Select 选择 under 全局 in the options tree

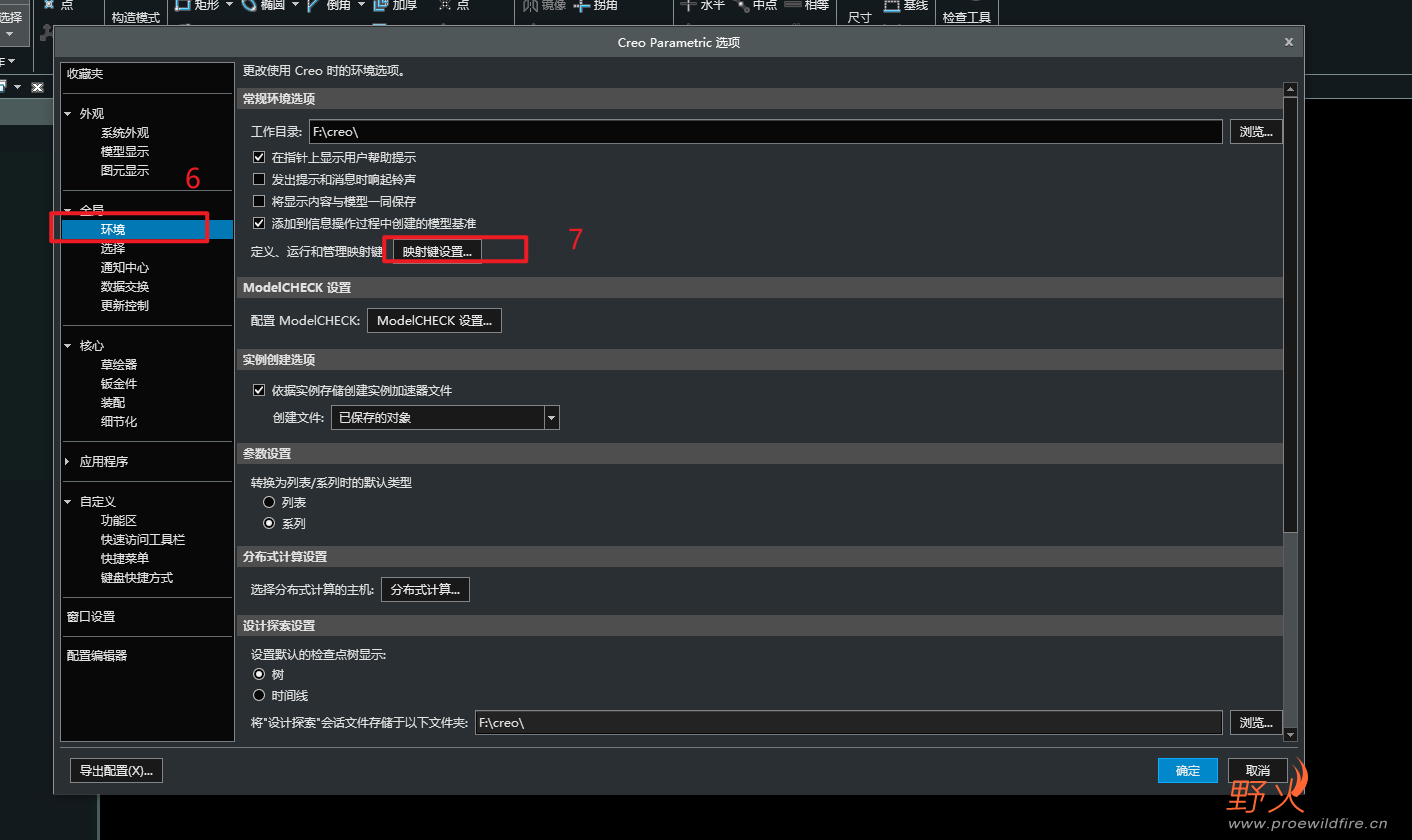click(113, 249)
